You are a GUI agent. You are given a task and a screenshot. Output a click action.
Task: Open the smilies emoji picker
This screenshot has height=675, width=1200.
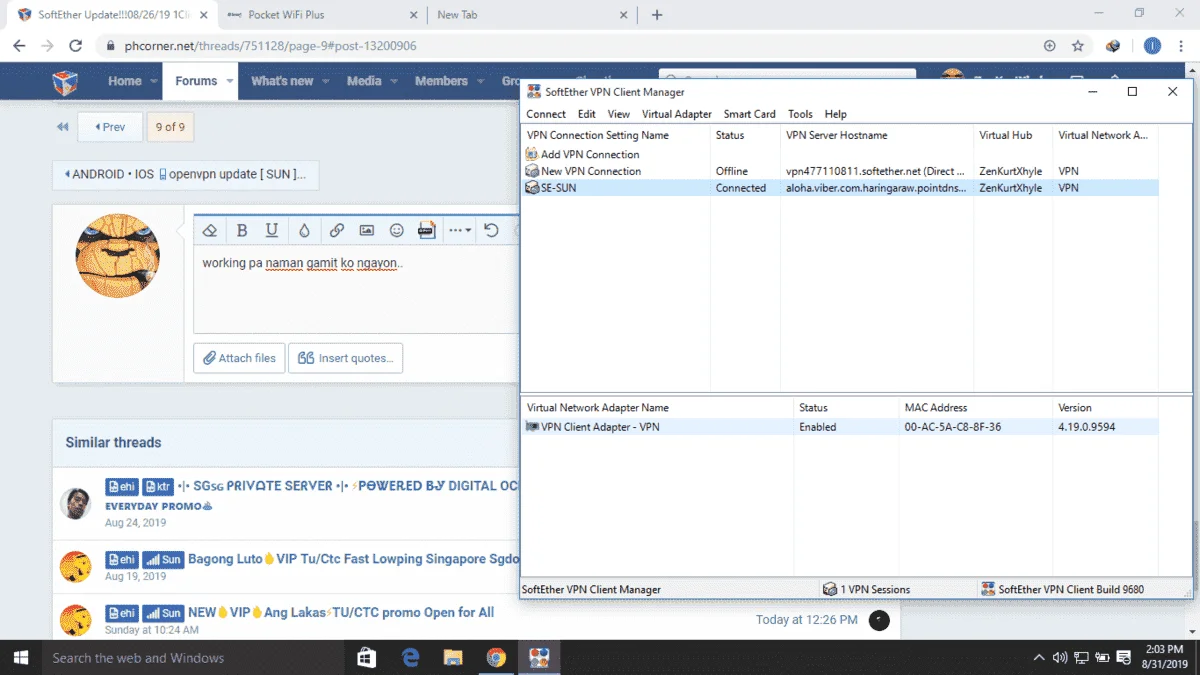tap(397, 230)
